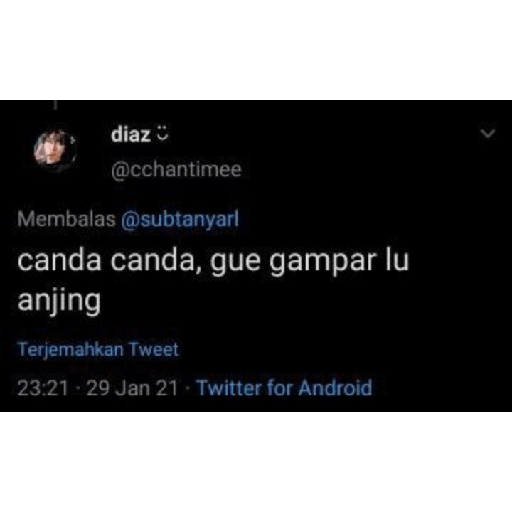
Task: Visit the @subtanyarl mention link
Action: 180,220
